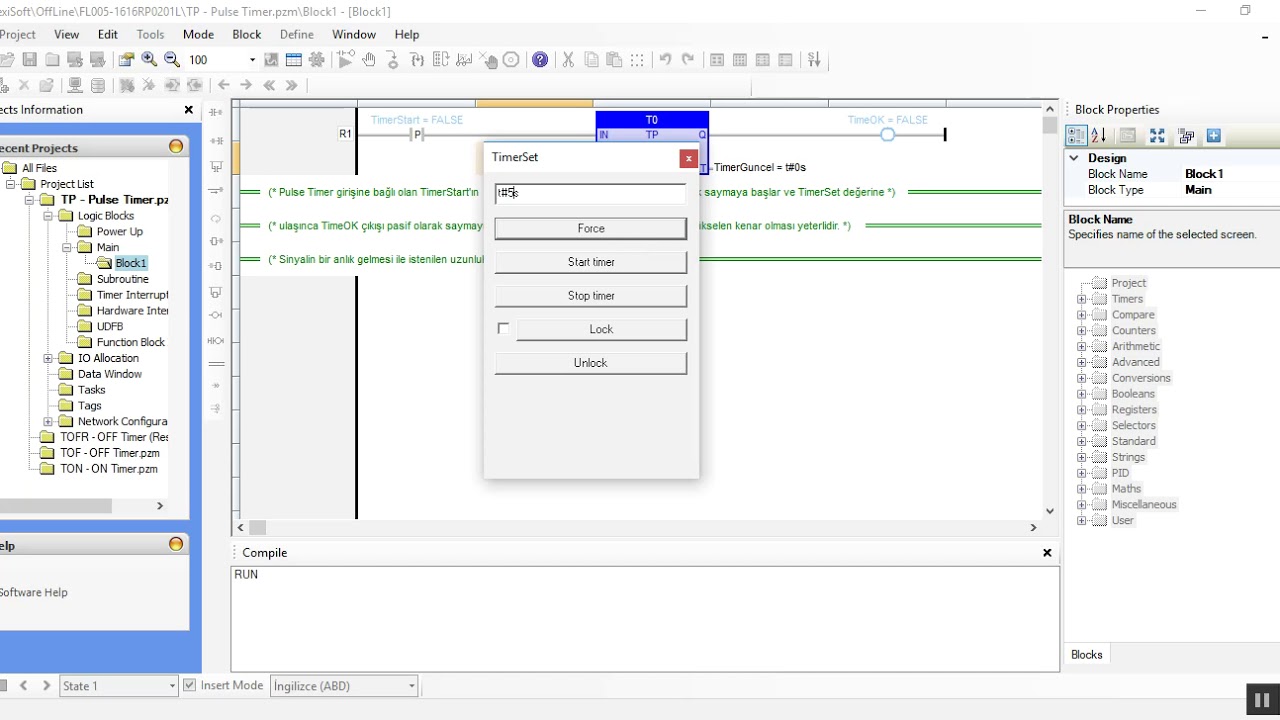Click the hand tool icon in toolbar
1280x720 pixels.
pyautogui.click(x=369, y=60)
